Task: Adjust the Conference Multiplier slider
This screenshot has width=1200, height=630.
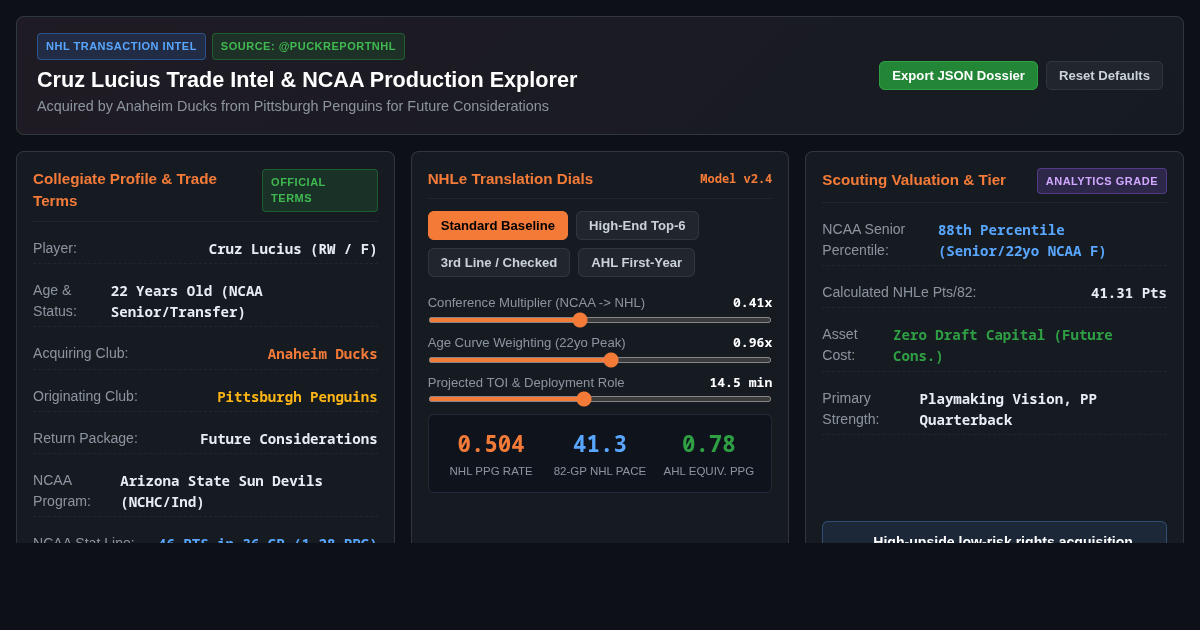Action: point(600,320)
